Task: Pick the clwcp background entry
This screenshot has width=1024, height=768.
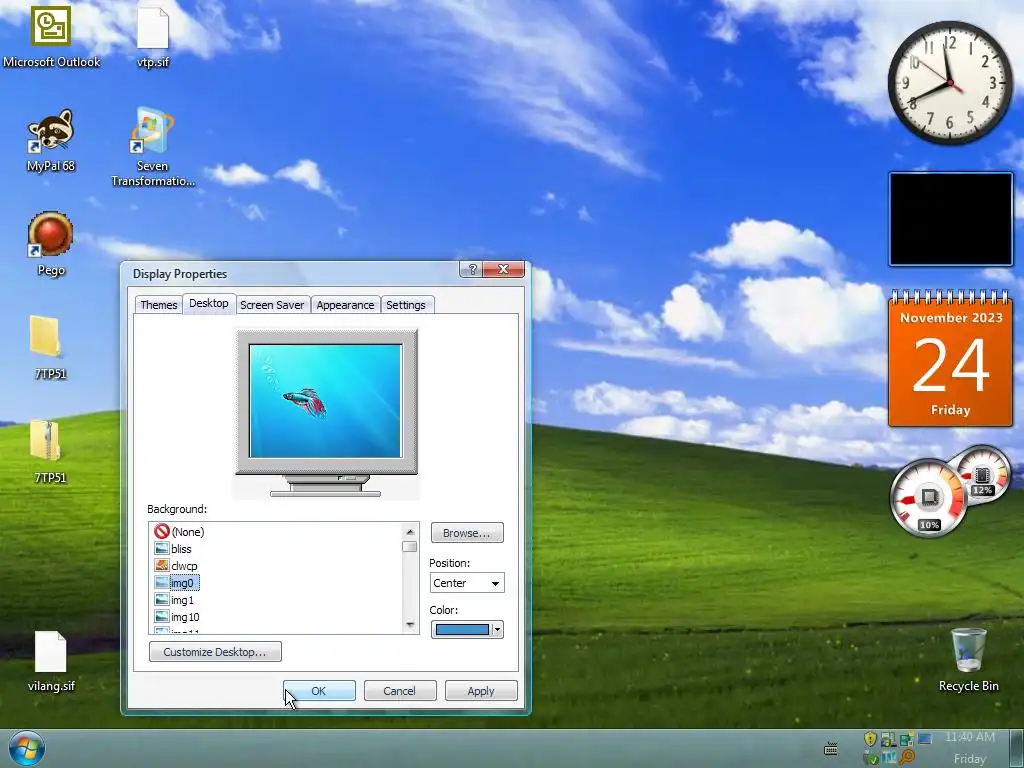Action: pyautogui.click(x=176, y=566)
